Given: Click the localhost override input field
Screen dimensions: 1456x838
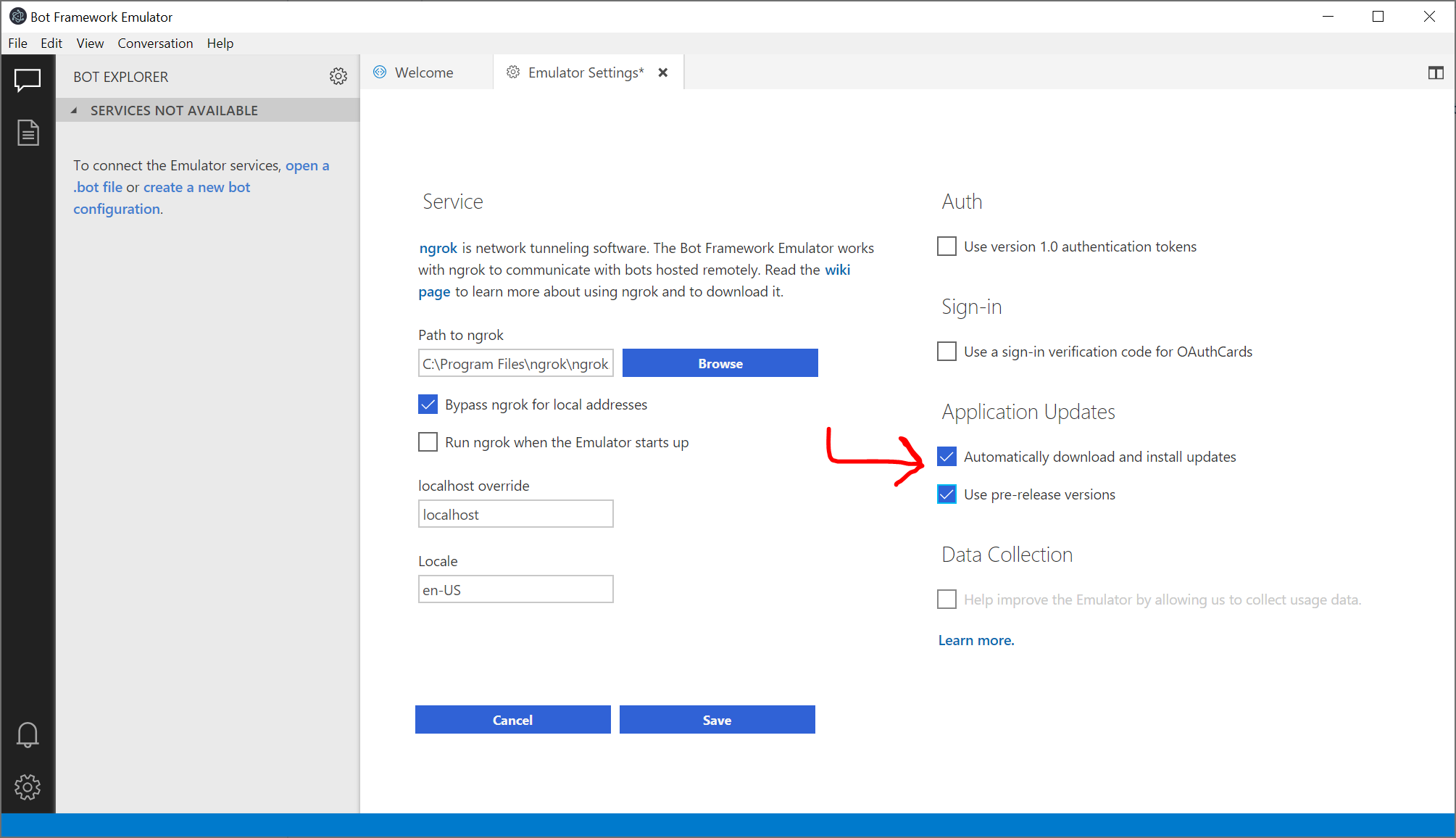Looking at the screenshot, I should (x=515, y=514).
